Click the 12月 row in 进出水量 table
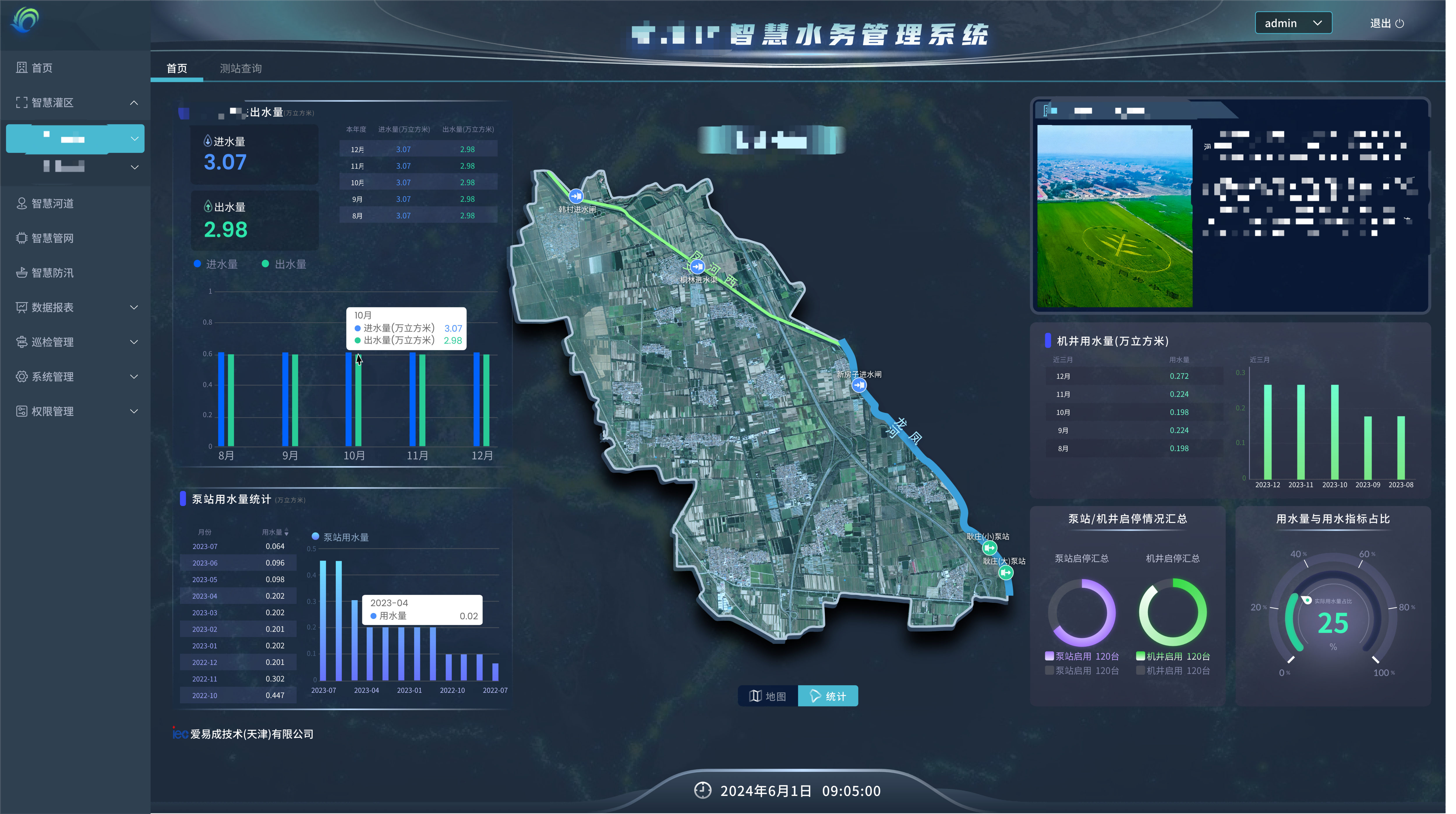Screen dimensions: 1456x814 [x=418, y=149]
